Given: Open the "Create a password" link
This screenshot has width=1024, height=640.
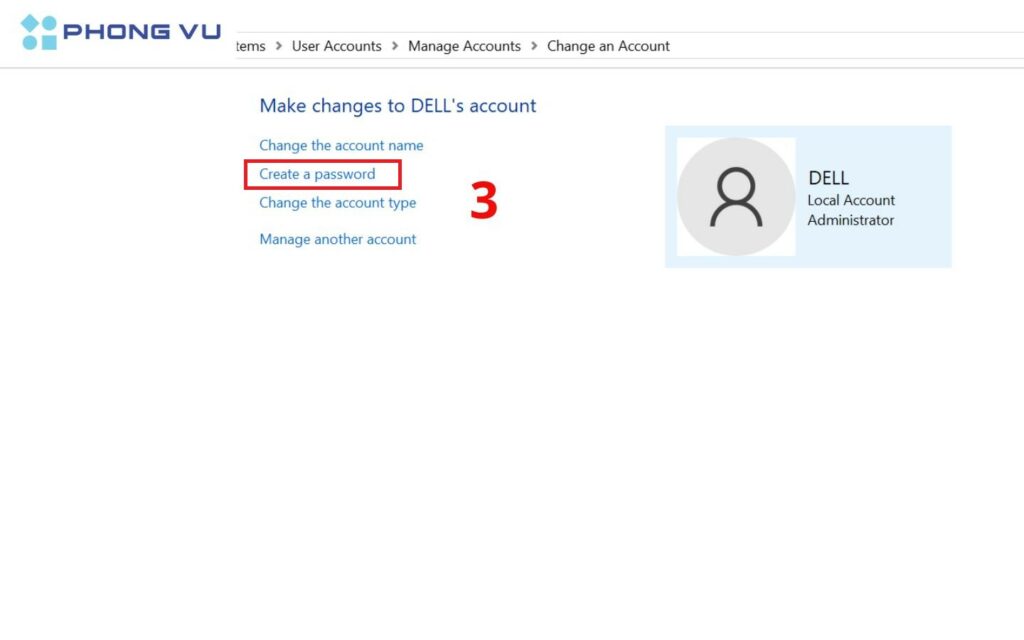Looking at the screenshot, I should [321, 174].
